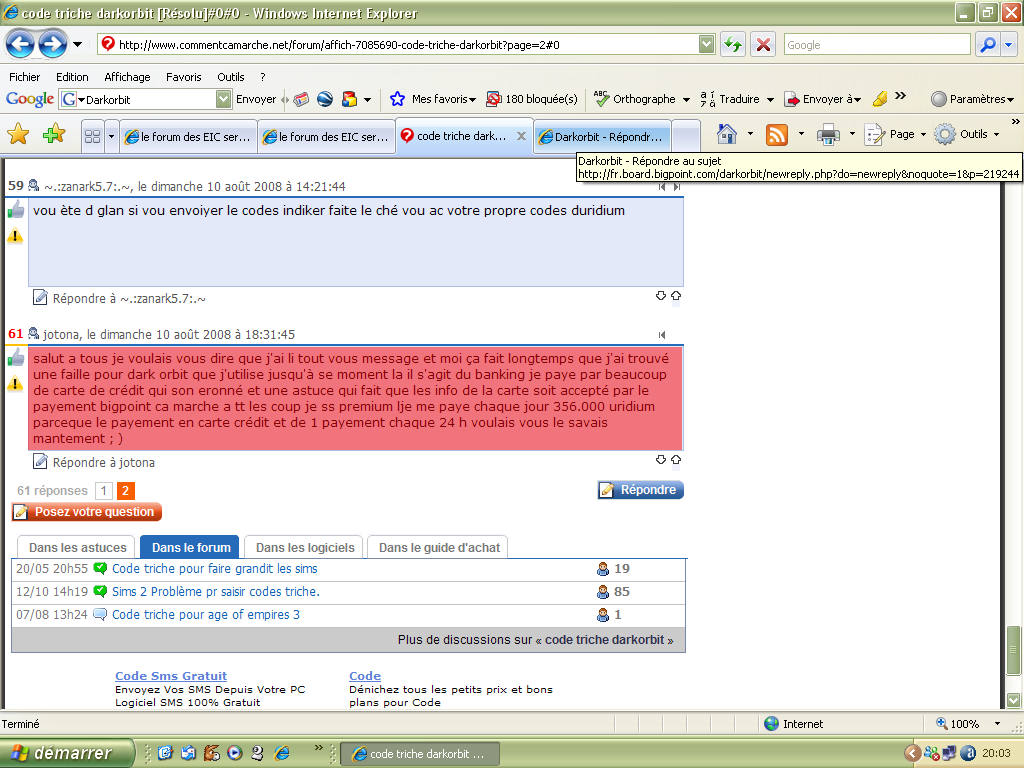Open the Help question mark menu
The width and height of the screenshot is (1024, 768).
click(263, 77)
